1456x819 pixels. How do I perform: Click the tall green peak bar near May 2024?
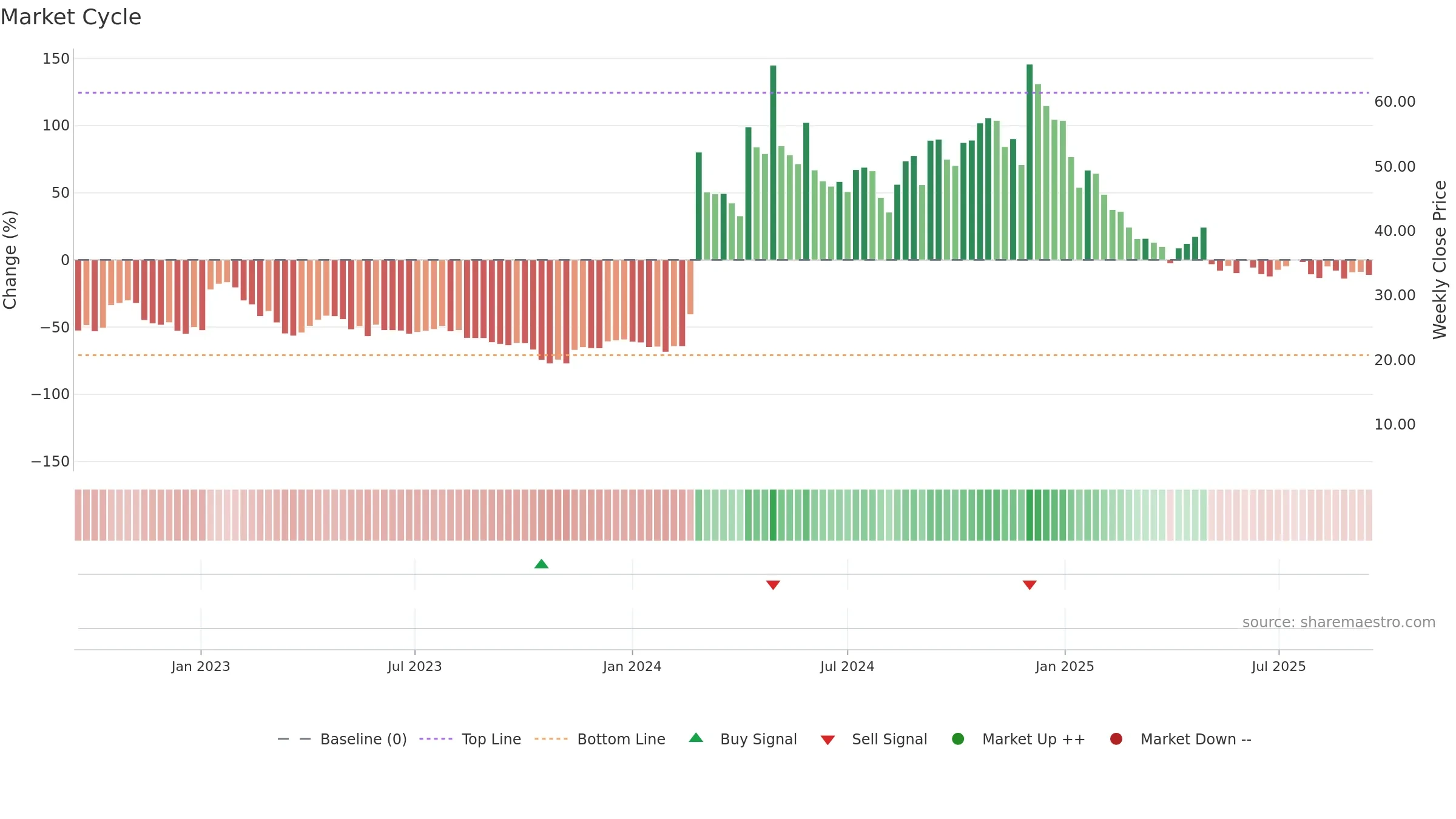point(773,163)
